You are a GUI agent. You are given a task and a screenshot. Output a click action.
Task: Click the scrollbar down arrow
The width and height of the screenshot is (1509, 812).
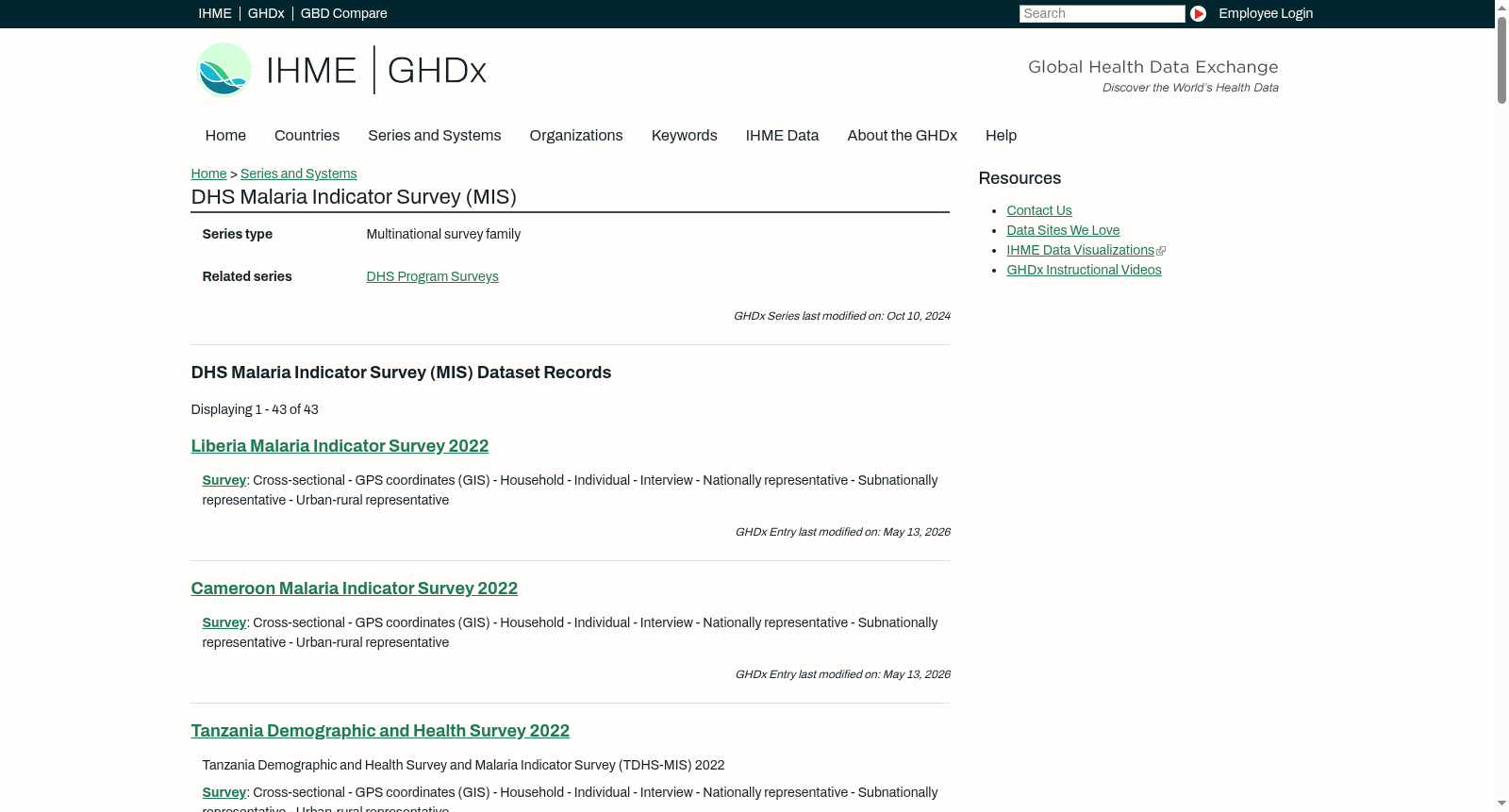click(1501, 804)
